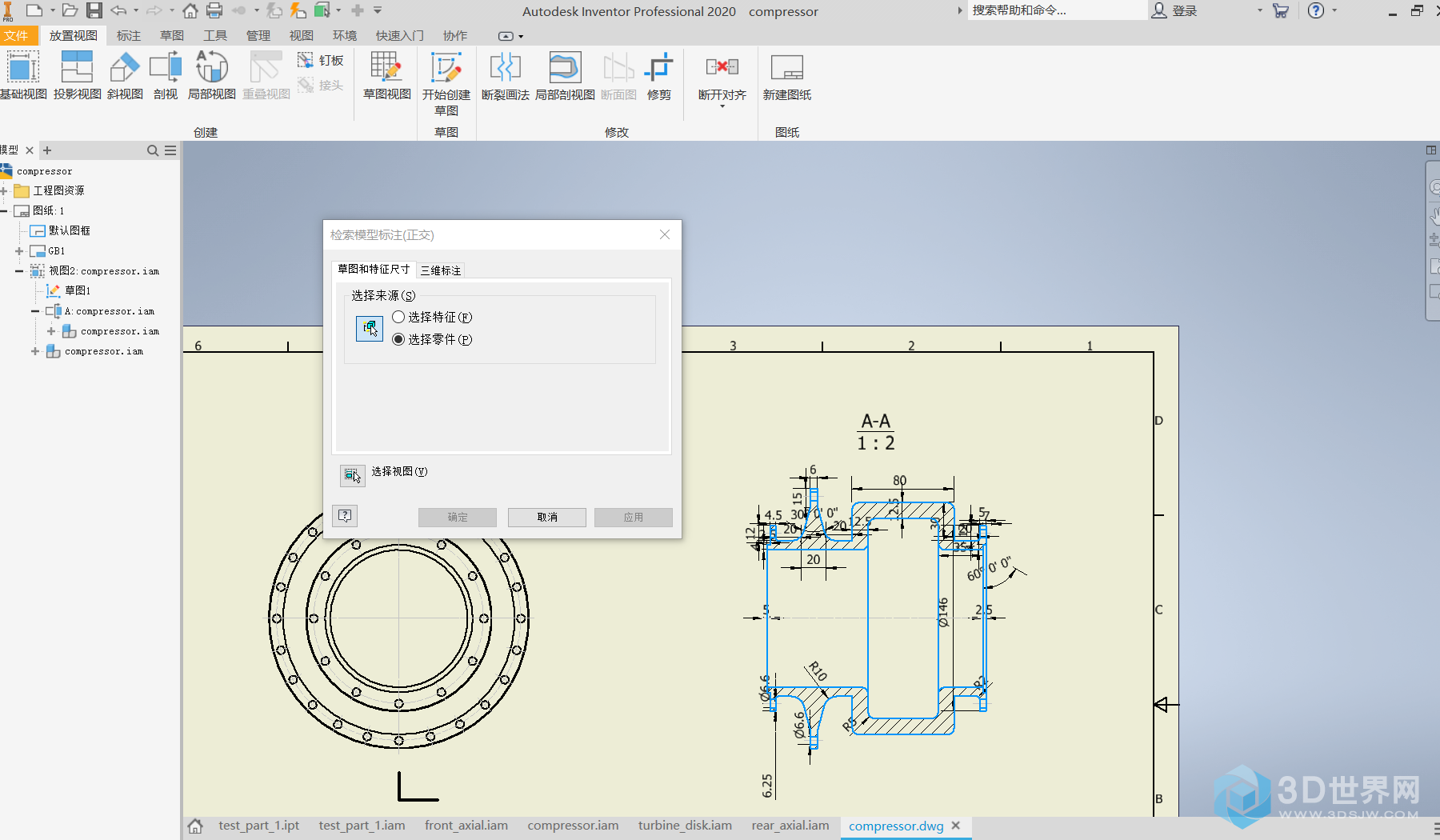
Task: Click the sign-in link
Action: [x=1184, y=10]
